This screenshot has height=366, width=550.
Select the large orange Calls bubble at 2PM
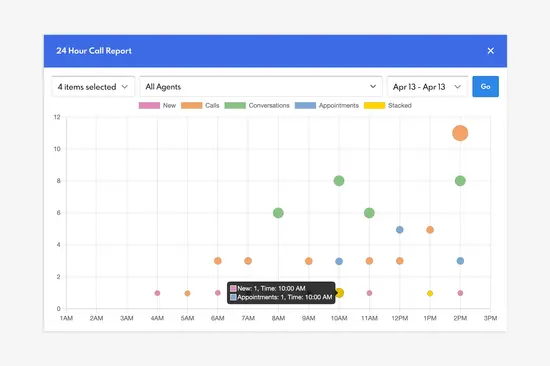(460, 133)
